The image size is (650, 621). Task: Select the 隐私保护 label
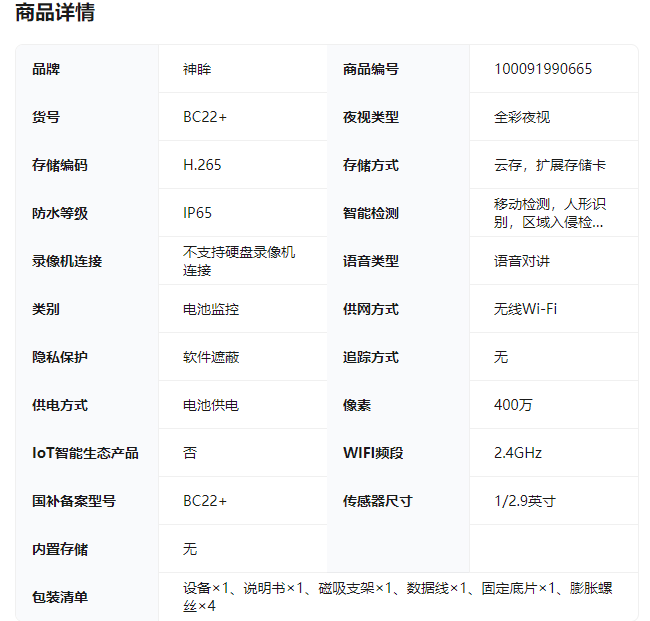(60, 357)
